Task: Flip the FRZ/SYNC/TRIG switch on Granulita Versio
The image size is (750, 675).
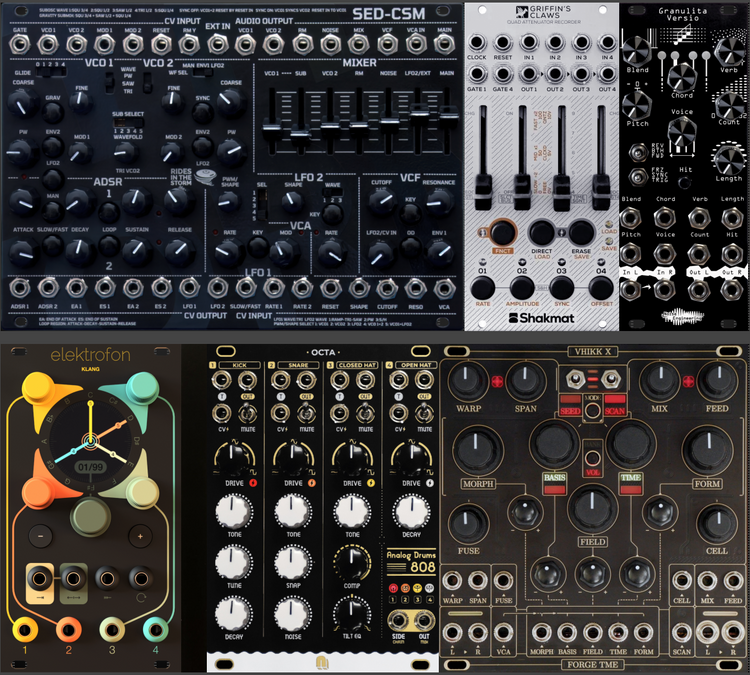Action: [x=639, y=176]
